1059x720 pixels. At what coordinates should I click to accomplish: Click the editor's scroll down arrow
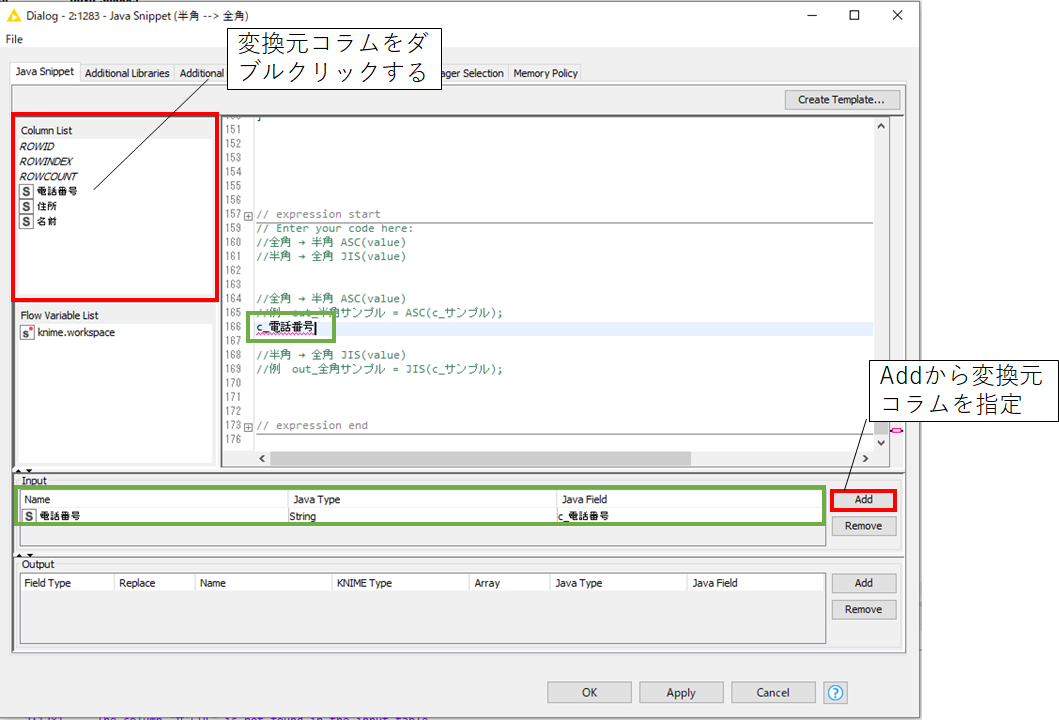(x=881, y=443)
